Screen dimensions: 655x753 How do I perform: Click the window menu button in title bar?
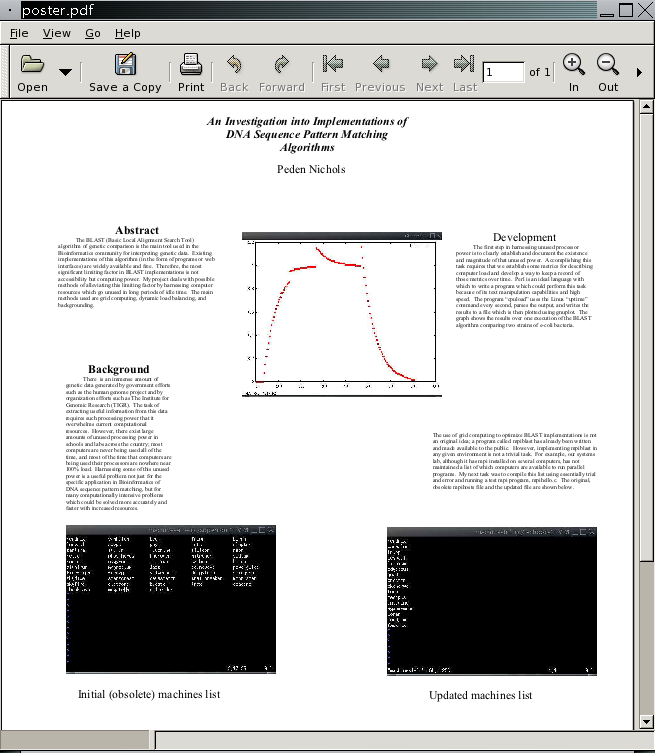(x=10, y=10)
